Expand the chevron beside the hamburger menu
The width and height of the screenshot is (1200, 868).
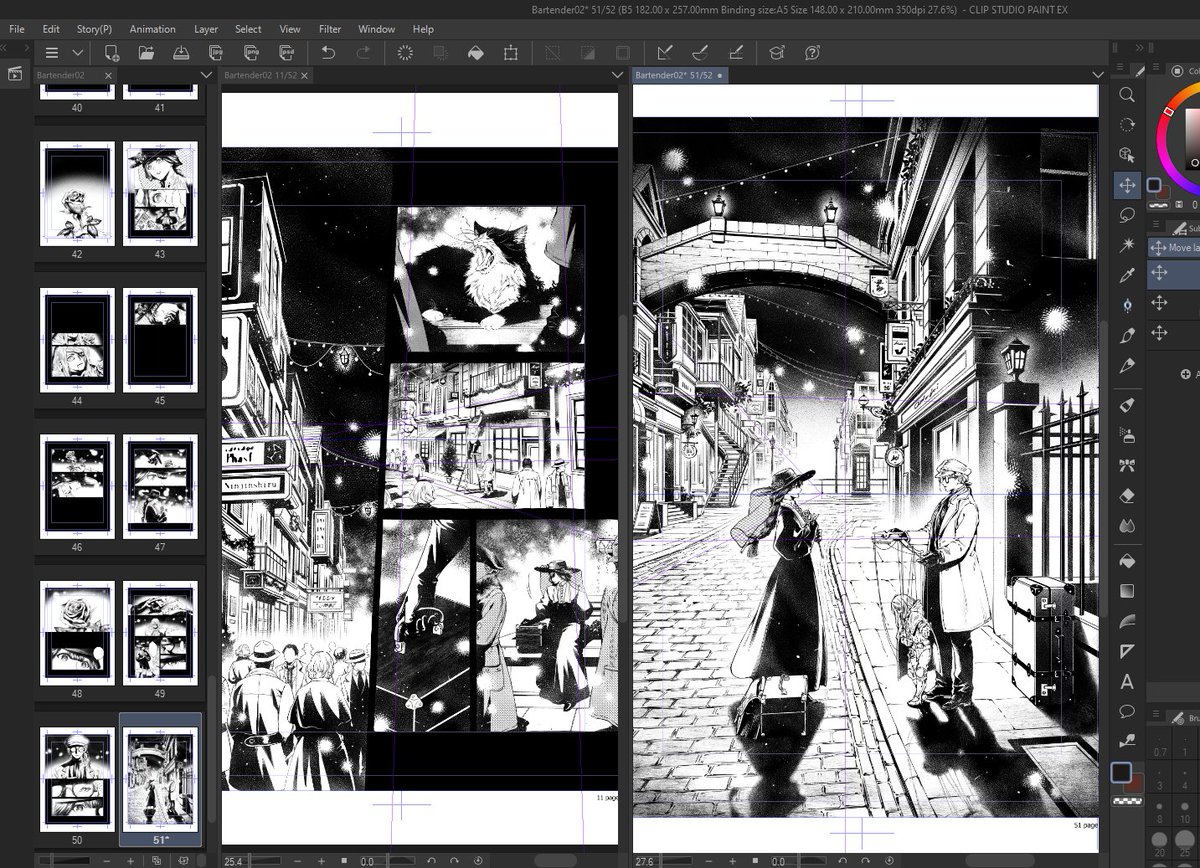pyautogui.click(x=78, y=53)
